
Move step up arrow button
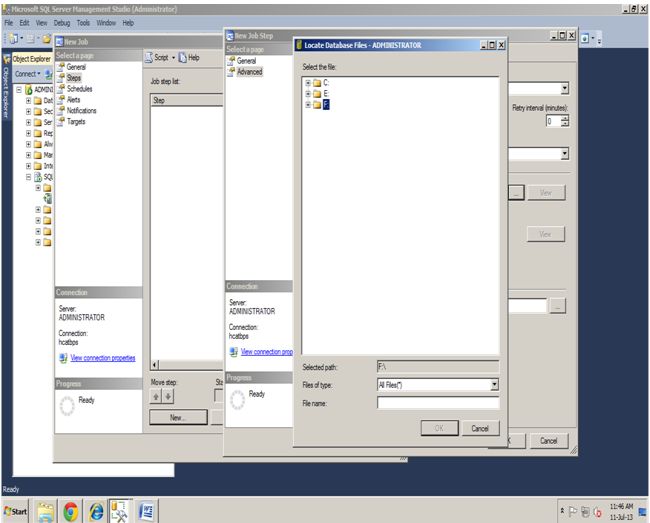[156, 397]
